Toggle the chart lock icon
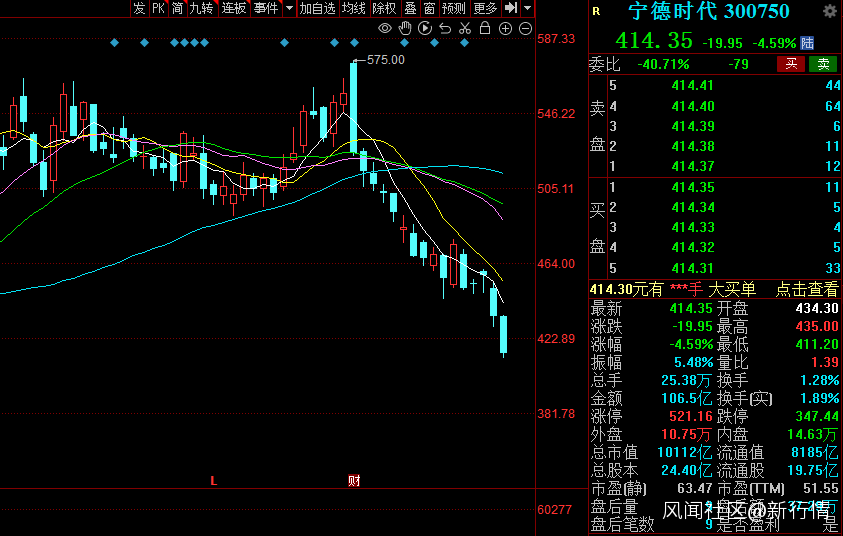 [x=485, y=28]
